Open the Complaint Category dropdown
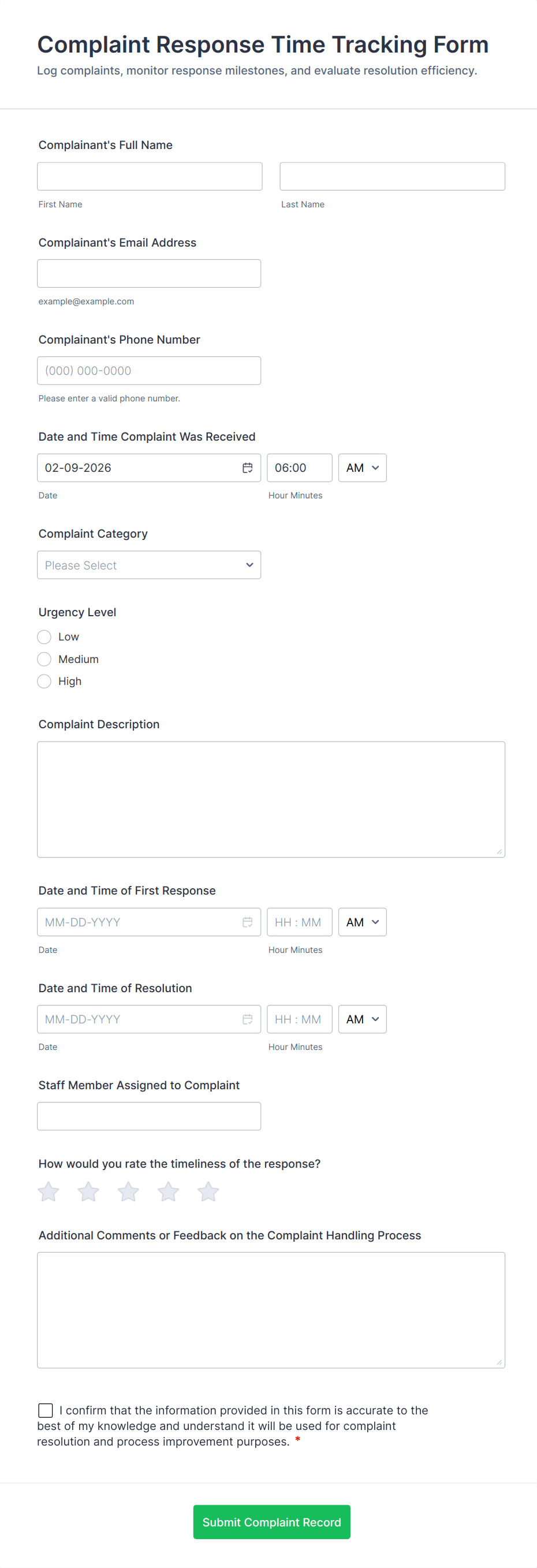 coord(149,565)
